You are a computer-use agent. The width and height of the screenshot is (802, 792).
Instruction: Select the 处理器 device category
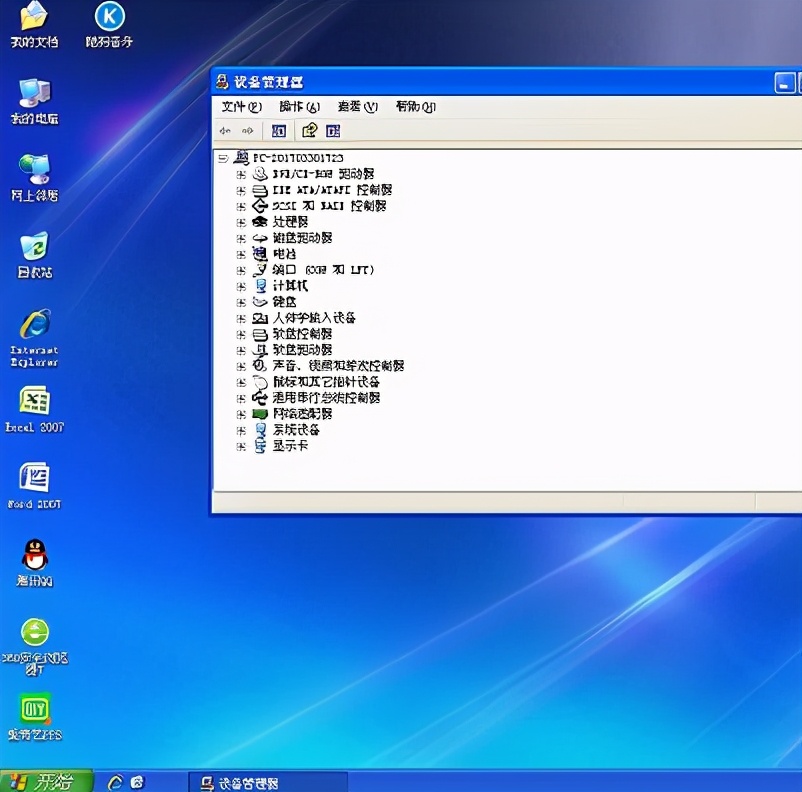click(x=290, y=222)
